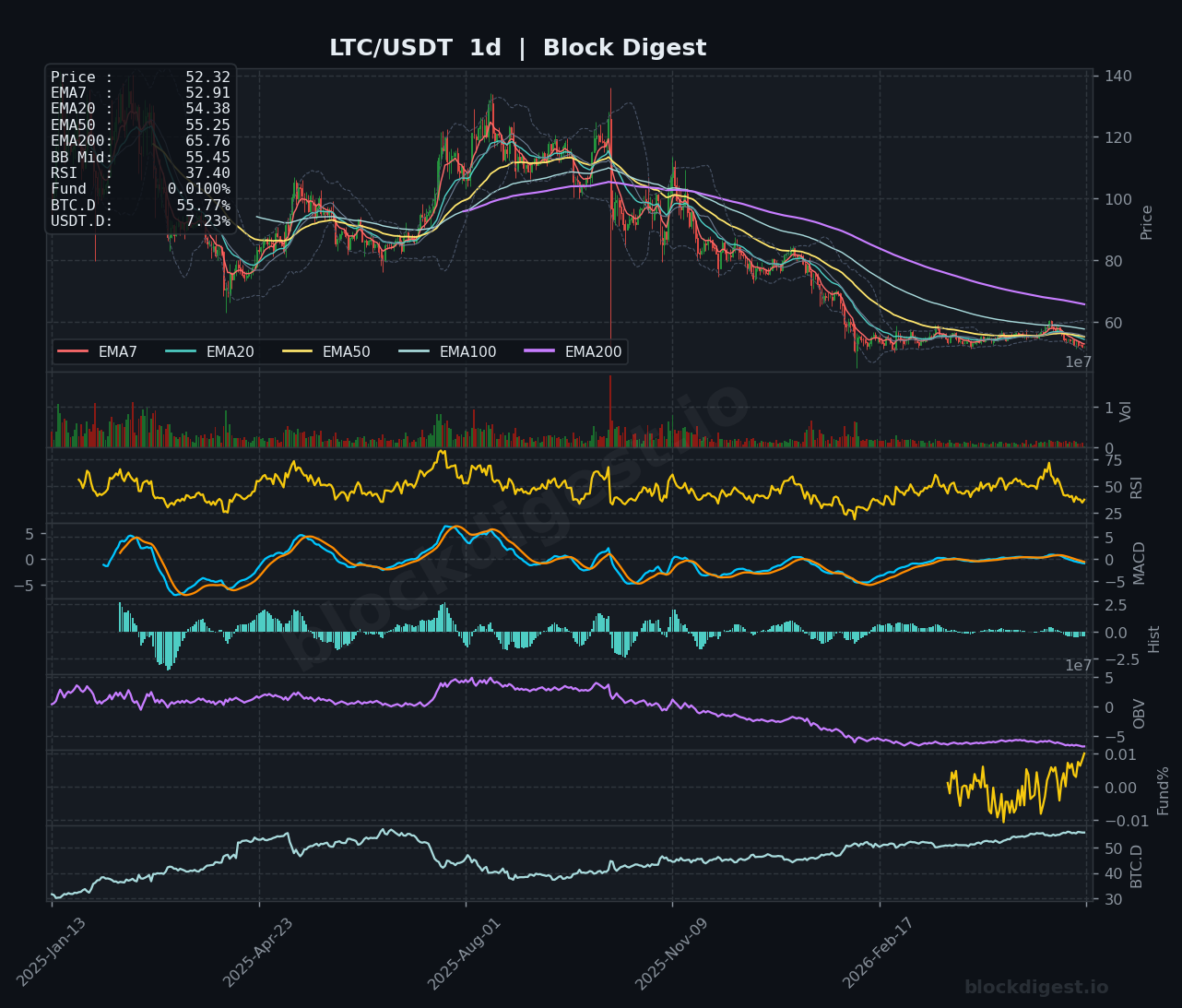Click the EMA20 legend entry

pos(210,351)
